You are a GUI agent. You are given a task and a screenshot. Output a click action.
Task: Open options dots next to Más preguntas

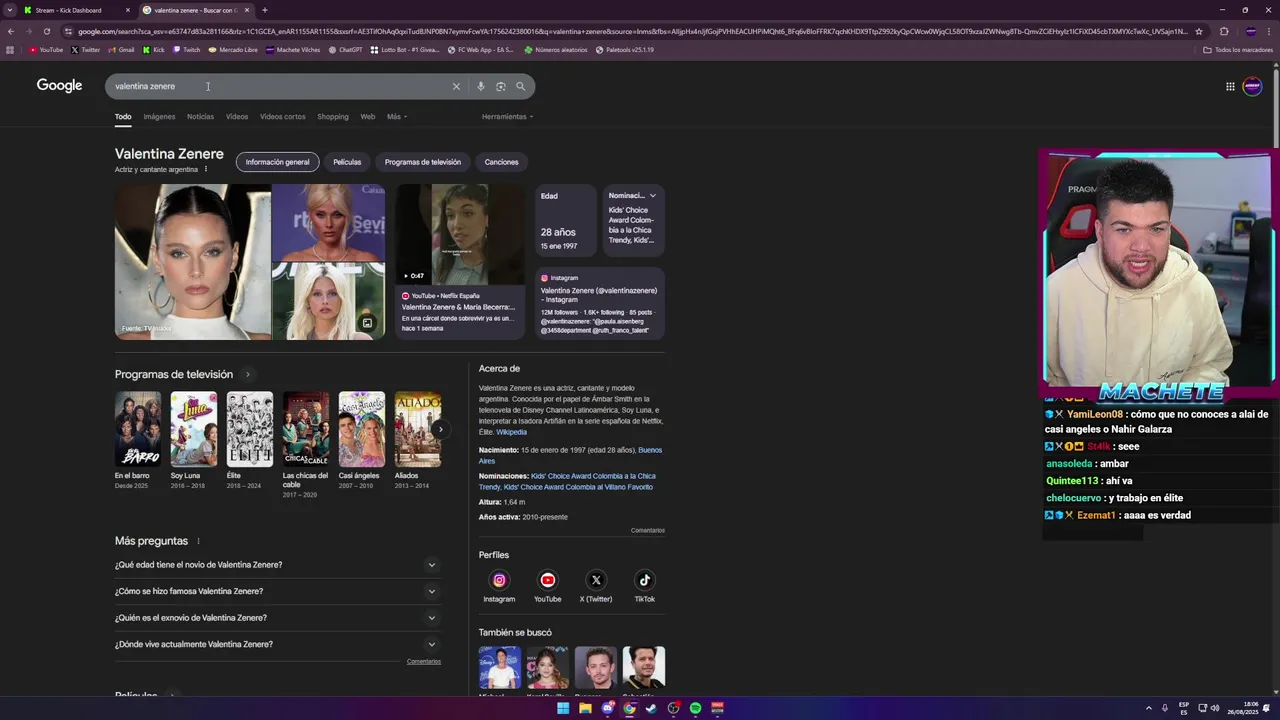(198, 541)
